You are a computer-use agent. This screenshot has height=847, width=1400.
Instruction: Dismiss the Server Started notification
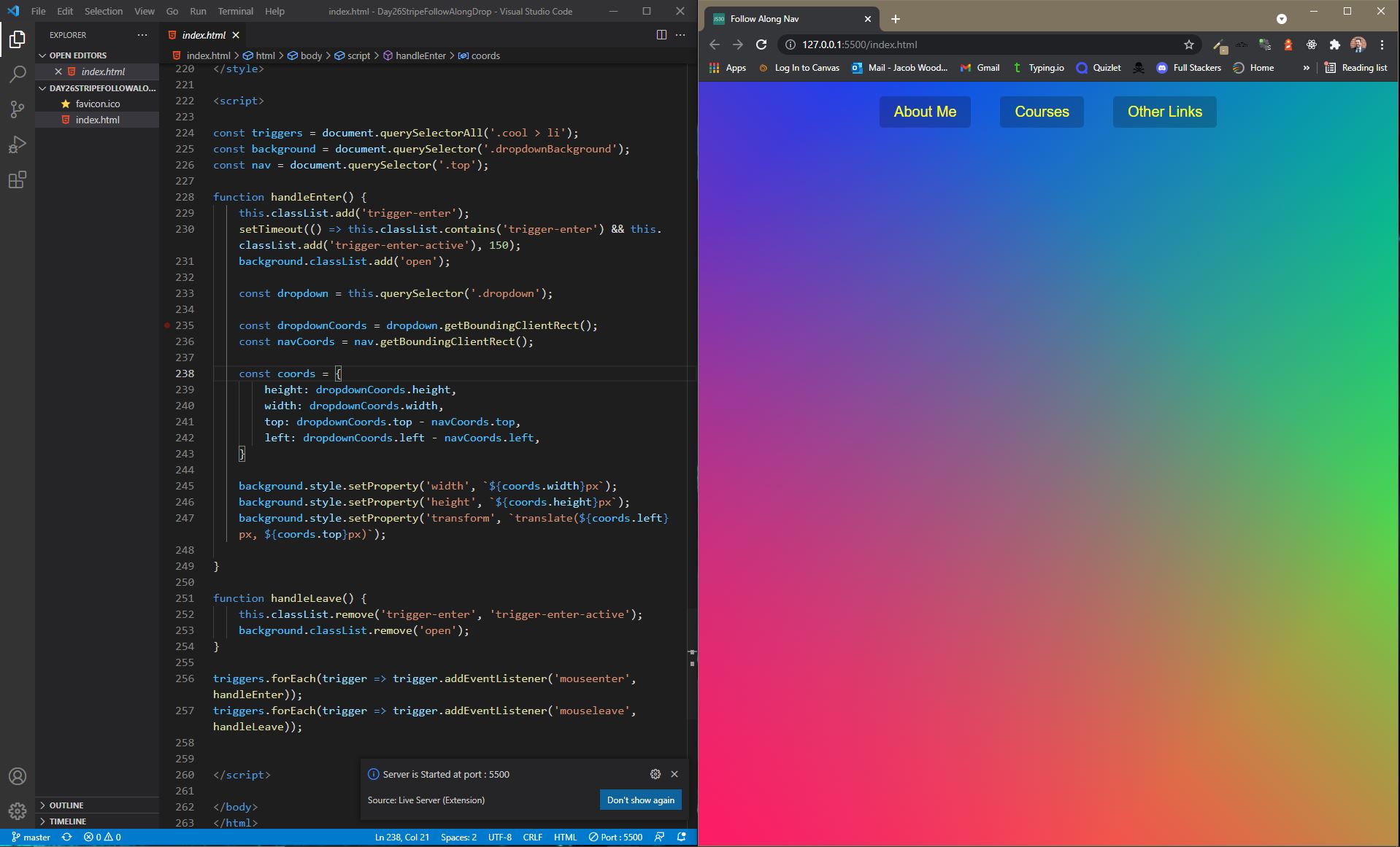tap(674, 774)
